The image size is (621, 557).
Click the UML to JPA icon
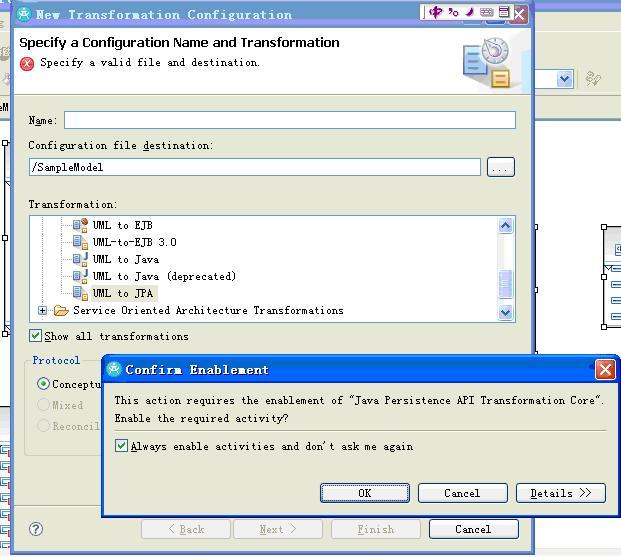coord(80,293)
